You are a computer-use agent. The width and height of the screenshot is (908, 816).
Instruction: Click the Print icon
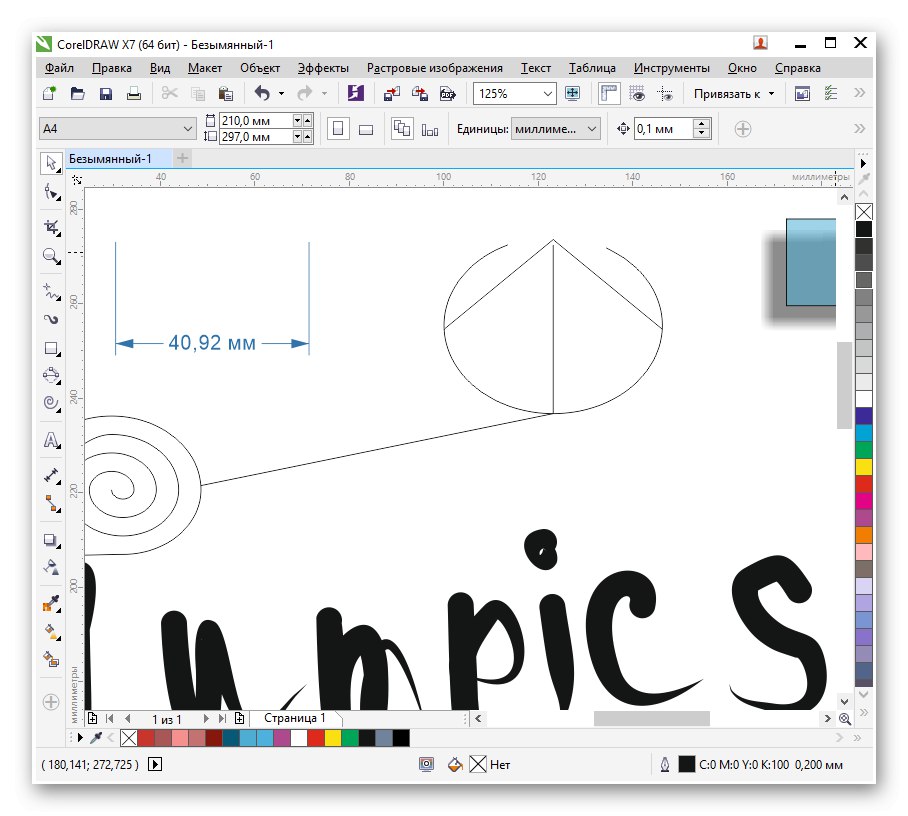[x=134, y=93]
